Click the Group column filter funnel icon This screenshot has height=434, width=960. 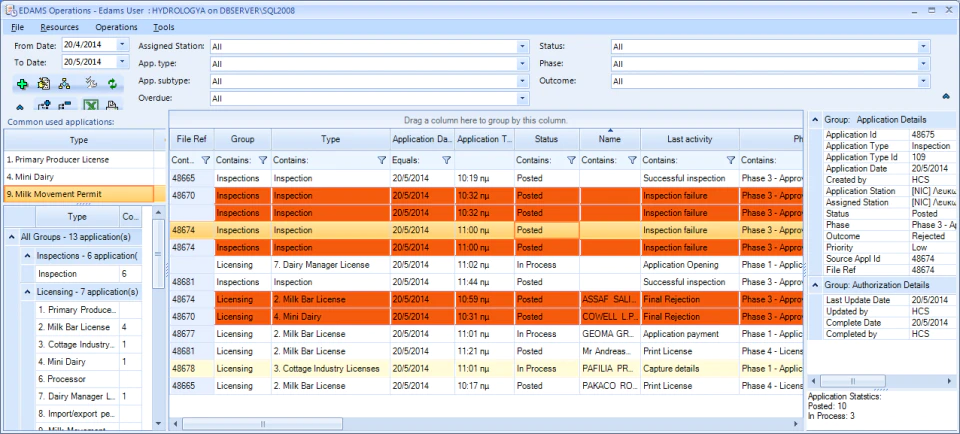pyautogui.click(x=263, y=160)
